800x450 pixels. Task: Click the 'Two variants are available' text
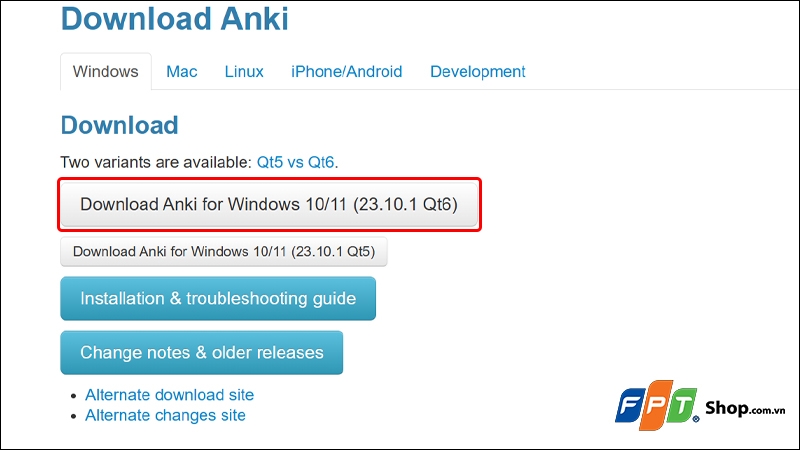[155, 161]
